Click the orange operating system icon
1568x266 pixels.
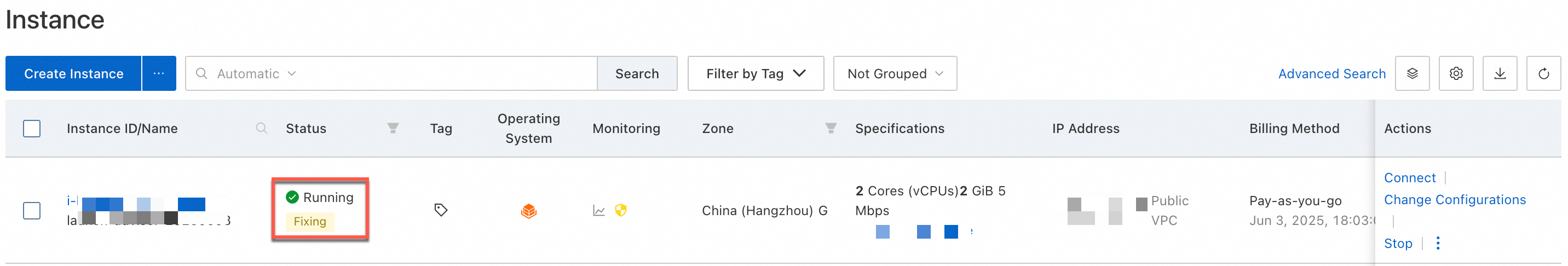point(528,211)
